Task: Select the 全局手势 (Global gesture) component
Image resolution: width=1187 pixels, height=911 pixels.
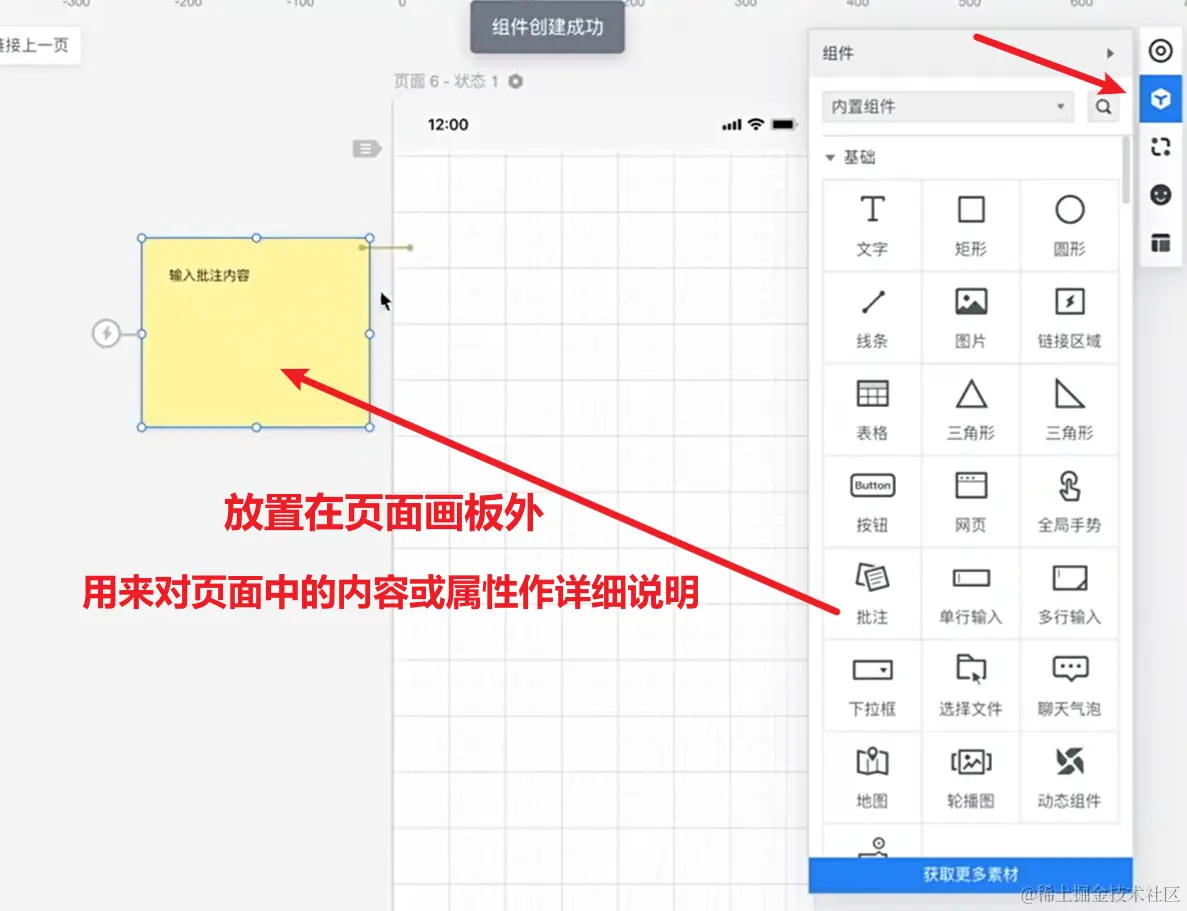Action: tap(1069, 500)
